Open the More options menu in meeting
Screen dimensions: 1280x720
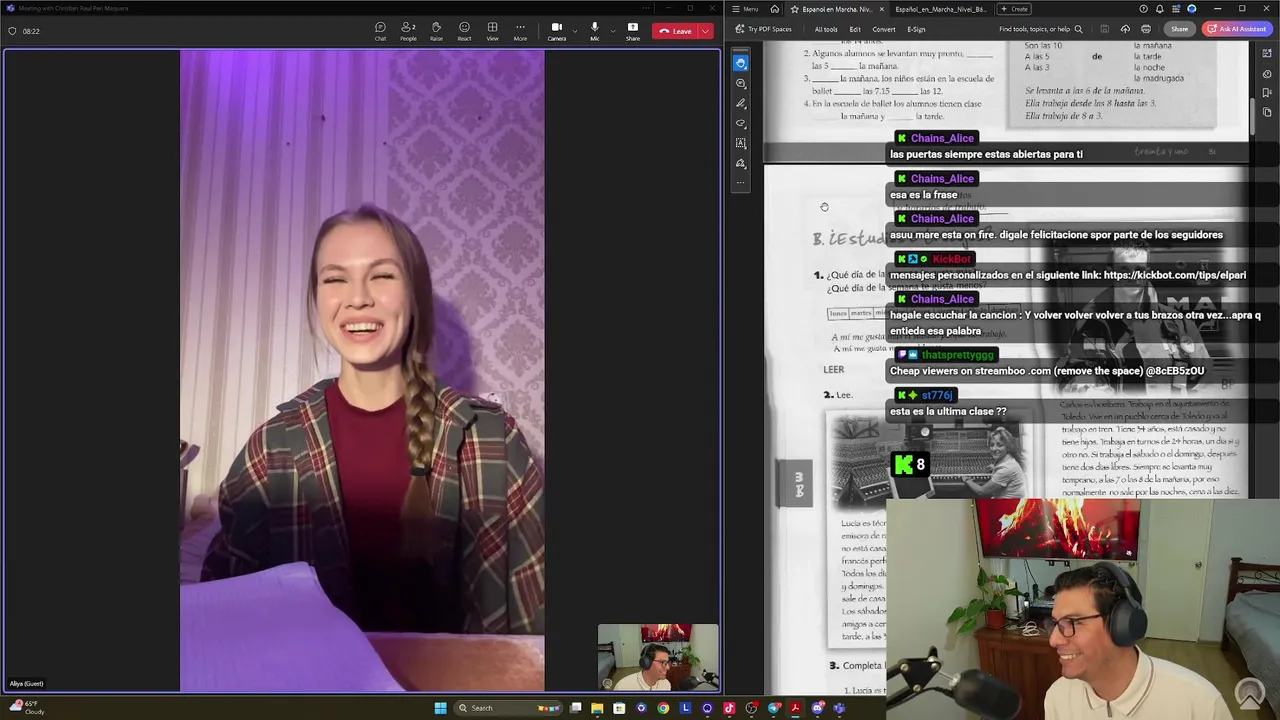point(520,31)
